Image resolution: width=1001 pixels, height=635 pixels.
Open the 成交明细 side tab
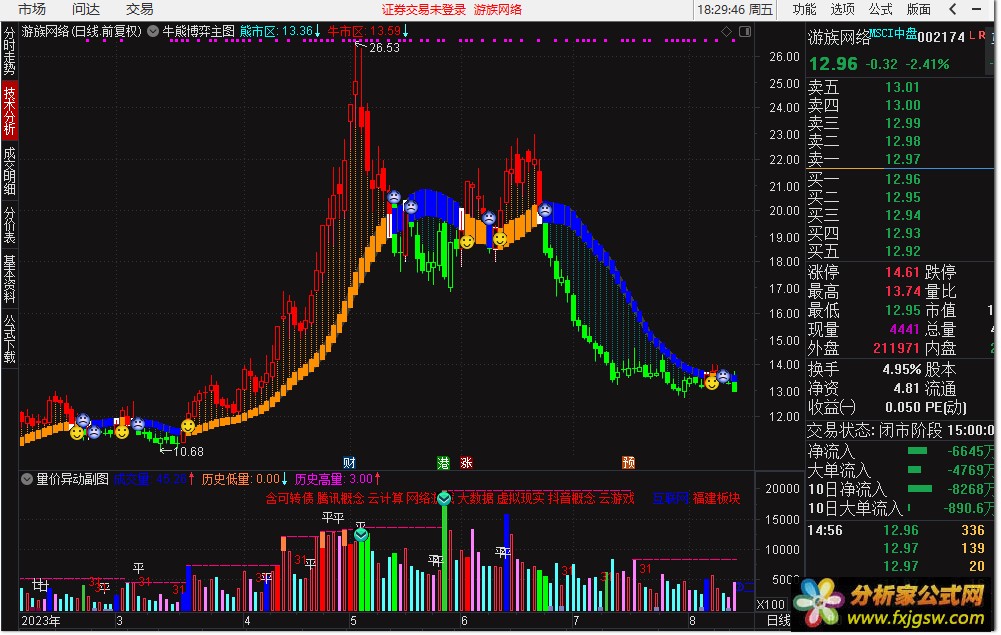(10, 170)
